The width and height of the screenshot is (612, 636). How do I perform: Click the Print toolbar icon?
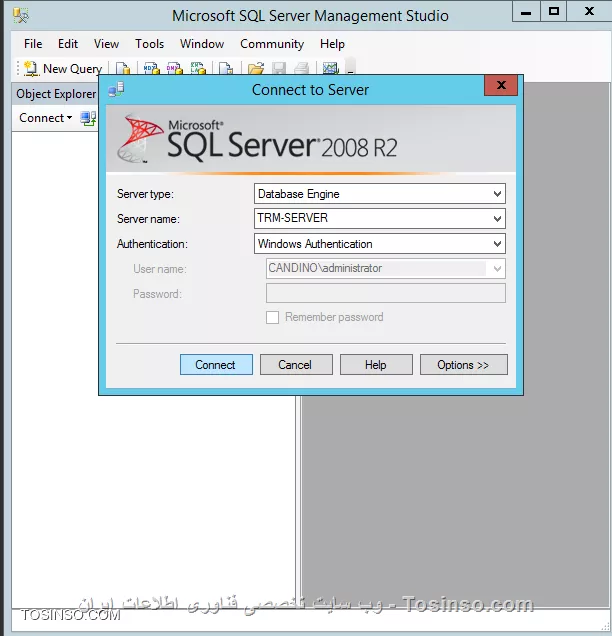[301, 69]
